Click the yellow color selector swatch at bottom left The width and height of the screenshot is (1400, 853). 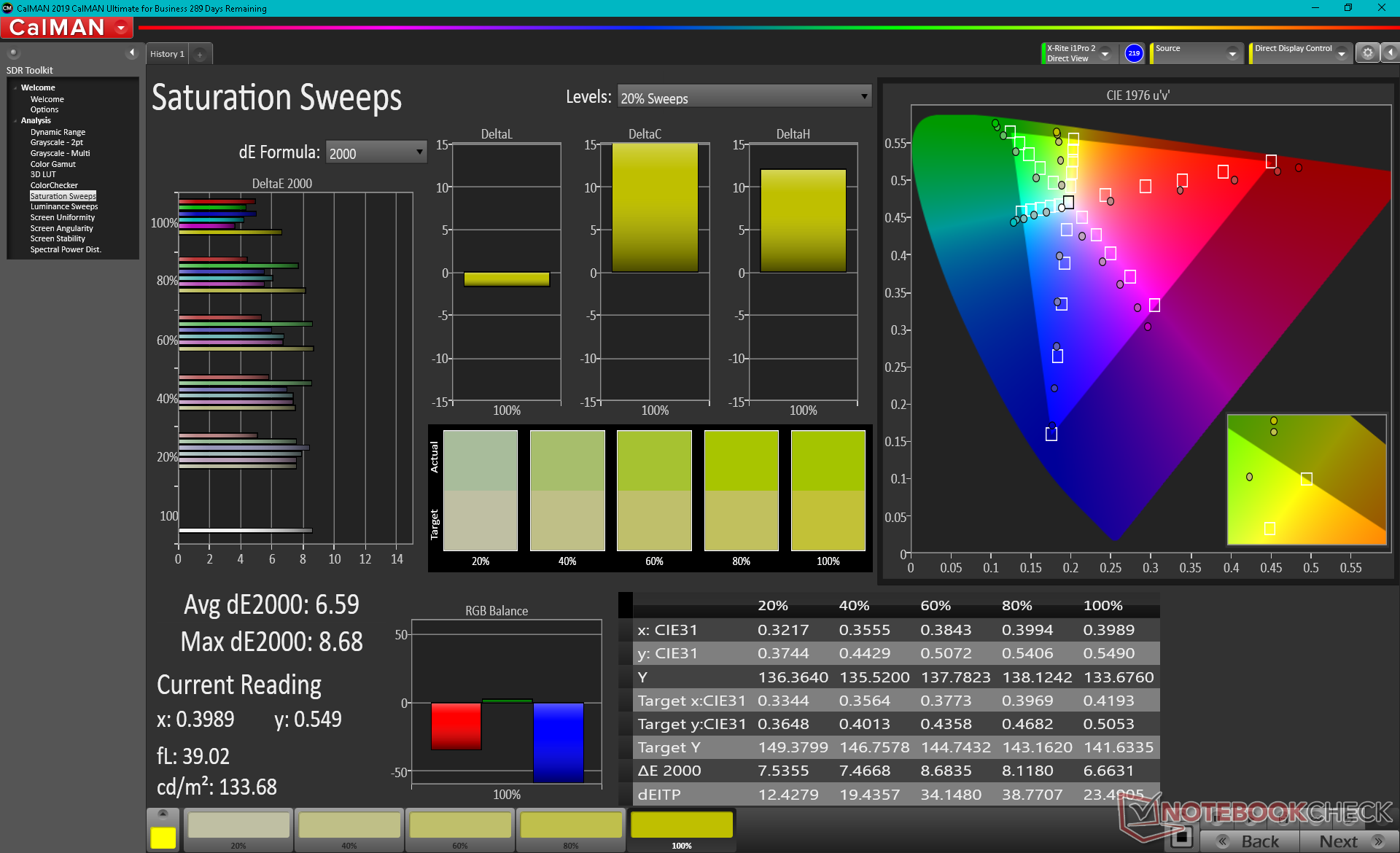pyautogui.click(x=163, y=838)
